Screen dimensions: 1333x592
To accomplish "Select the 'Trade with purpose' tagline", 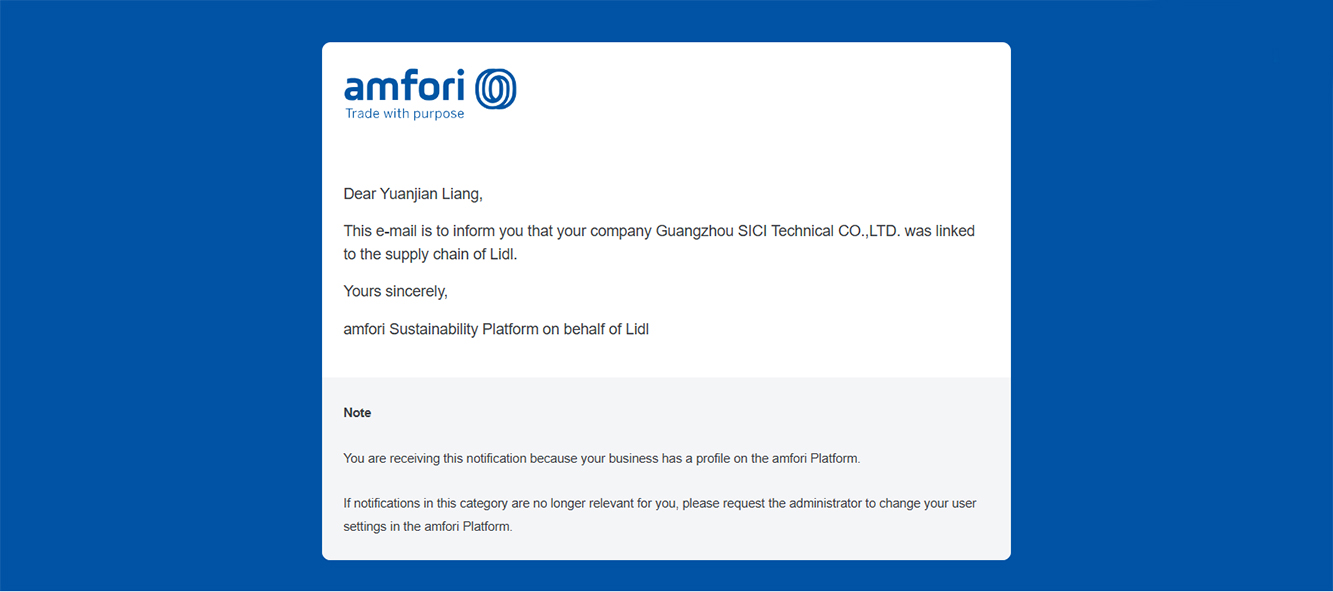I will (405, 114).
